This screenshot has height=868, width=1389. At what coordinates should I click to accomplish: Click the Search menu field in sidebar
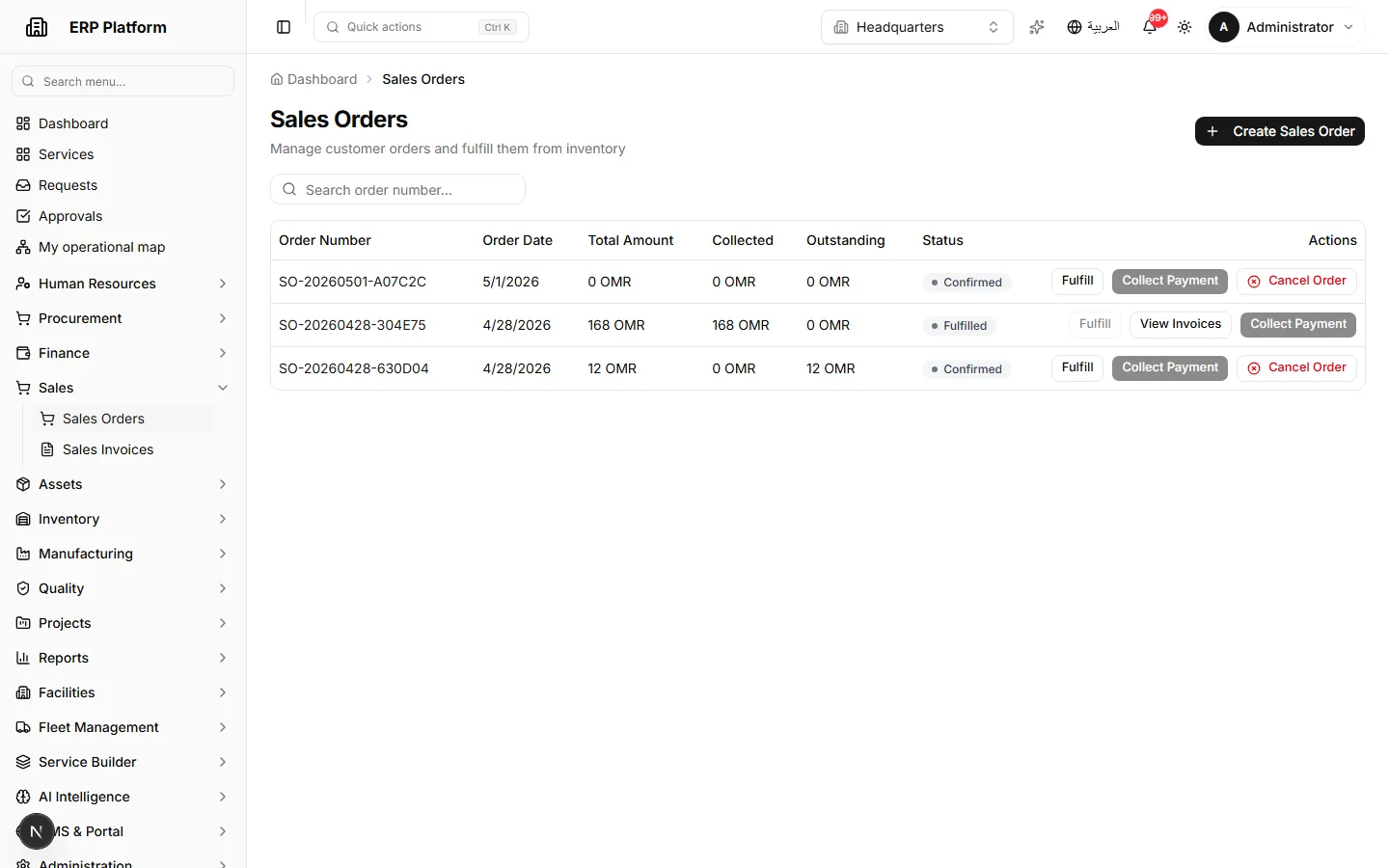click(x=123, y=81)
